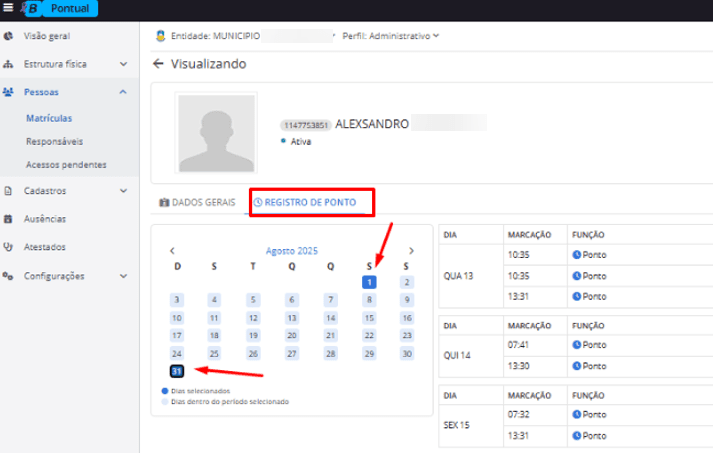Screen dimensions: 713x453
Task: Go to next month in calendar
Action: tap(411, 251)
